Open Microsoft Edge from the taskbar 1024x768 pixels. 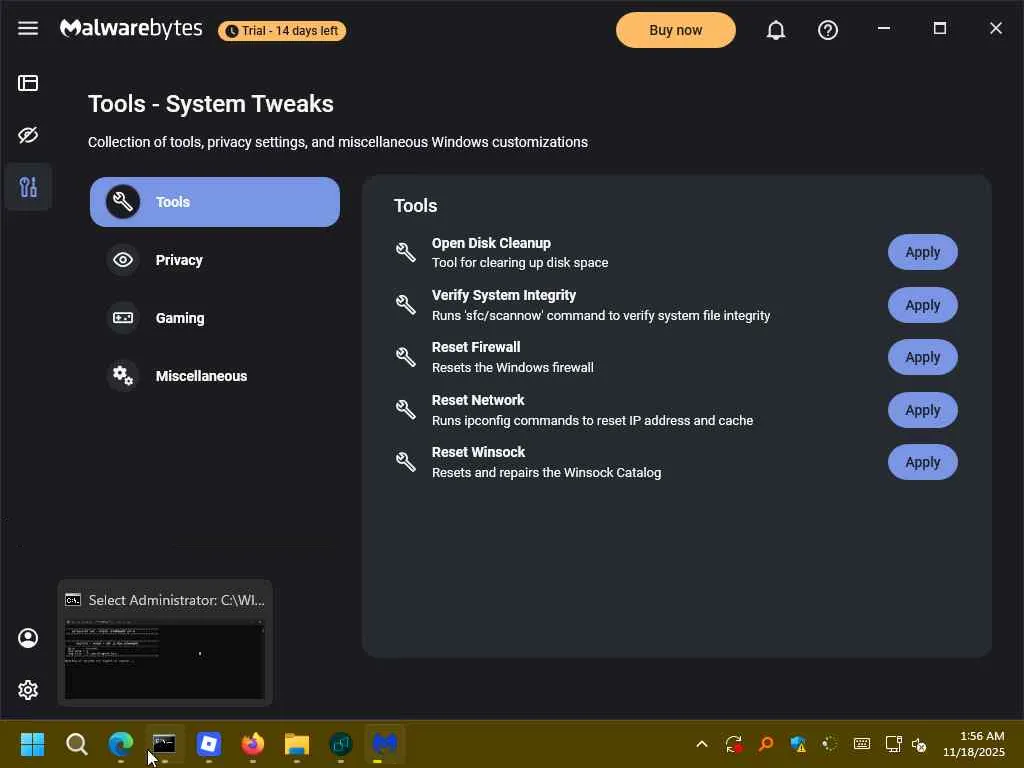click(x=121, y=744)
